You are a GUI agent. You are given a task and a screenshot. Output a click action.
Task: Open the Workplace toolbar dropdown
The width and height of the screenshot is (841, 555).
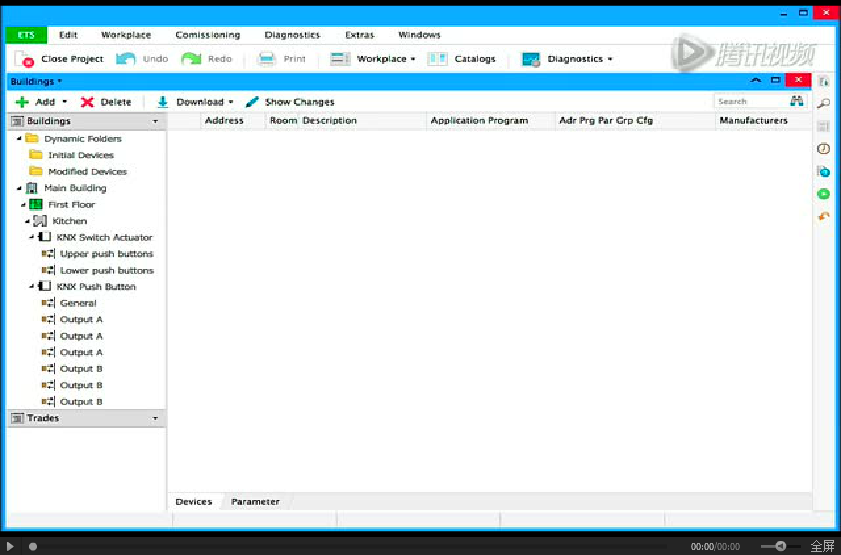(412, 59)
